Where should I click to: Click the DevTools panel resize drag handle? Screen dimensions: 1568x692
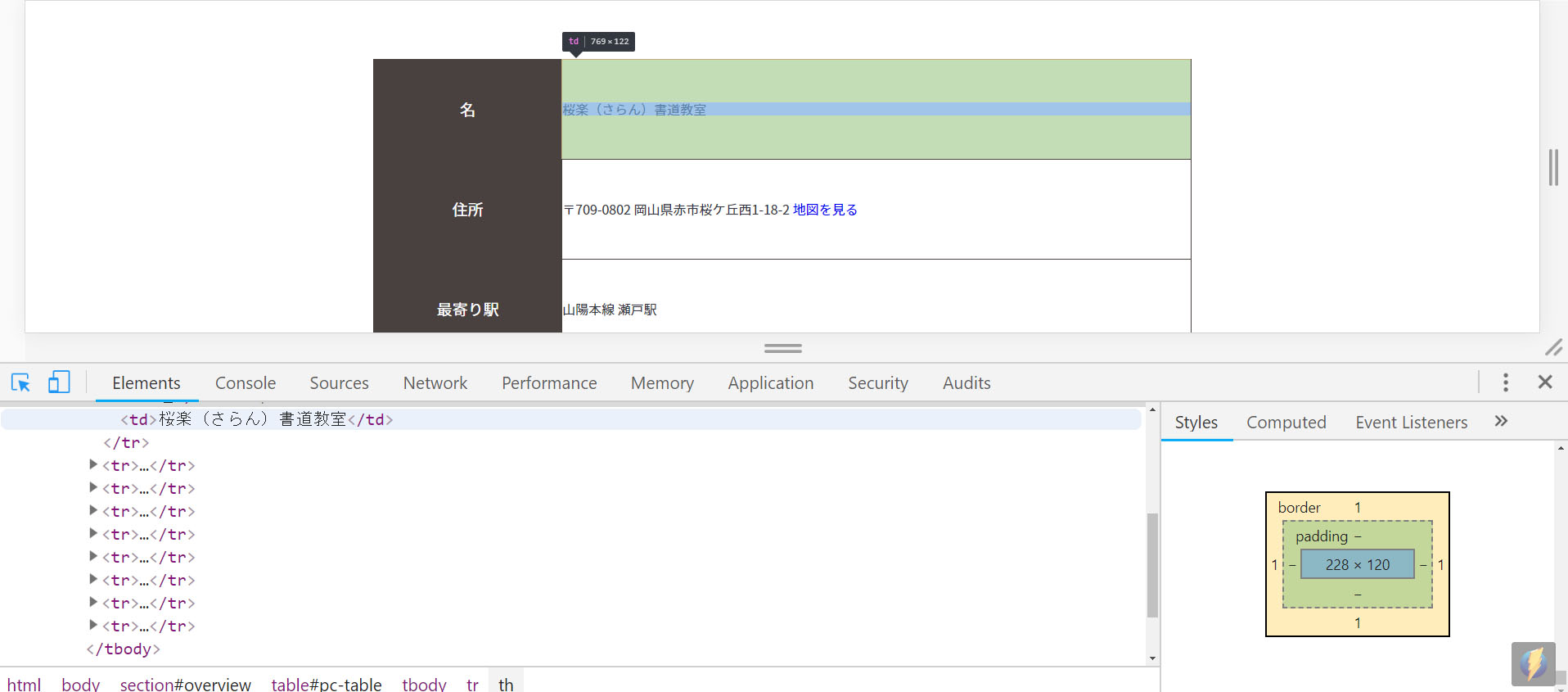point(782,348)
